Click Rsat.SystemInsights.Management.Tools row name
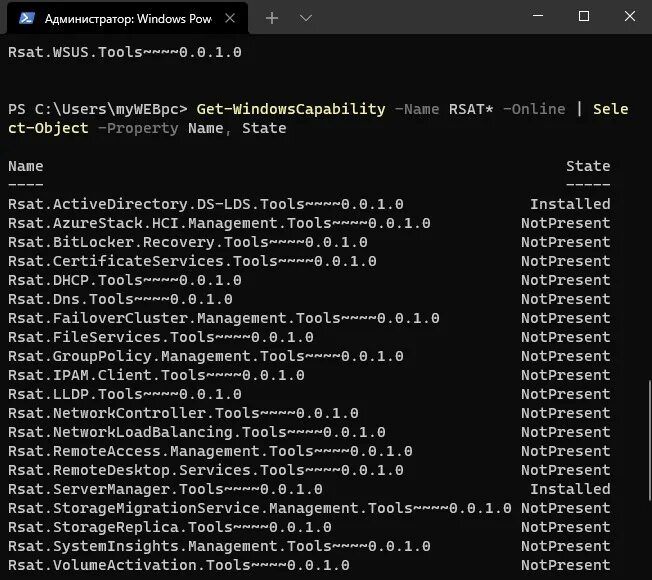652x580 pixels. (219, 546)
